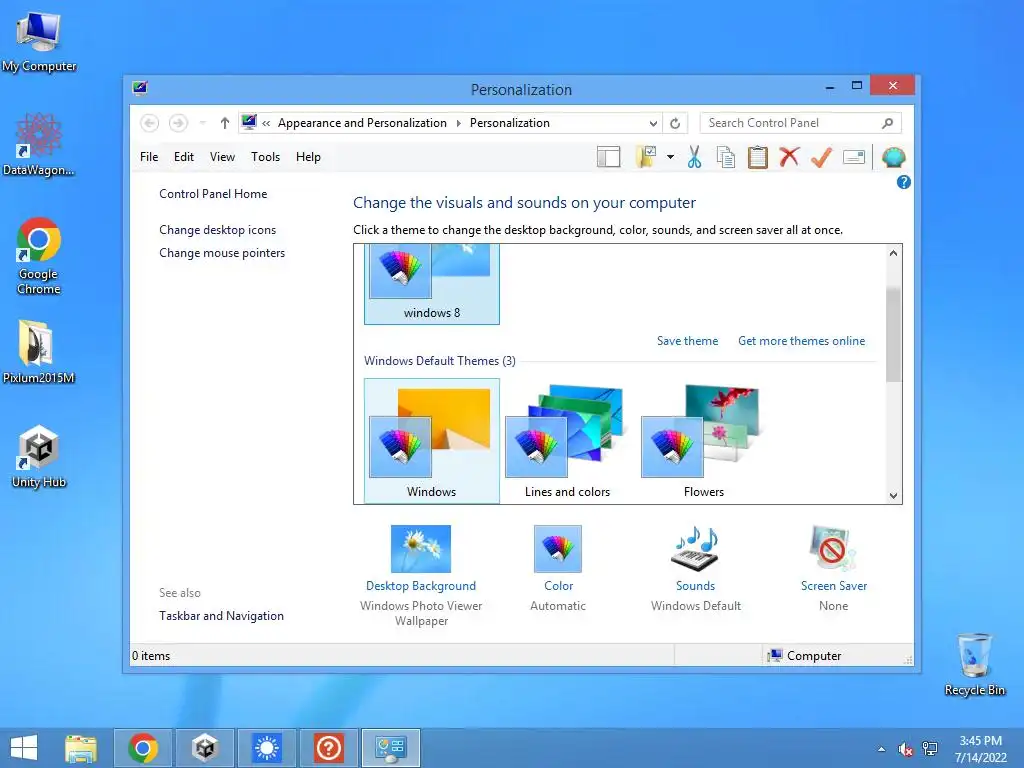Image resolution: width=1024 pixels, height=768 pixels.
Task: Select the Pixlum2015M desktop folder
Action: [39, 352]
